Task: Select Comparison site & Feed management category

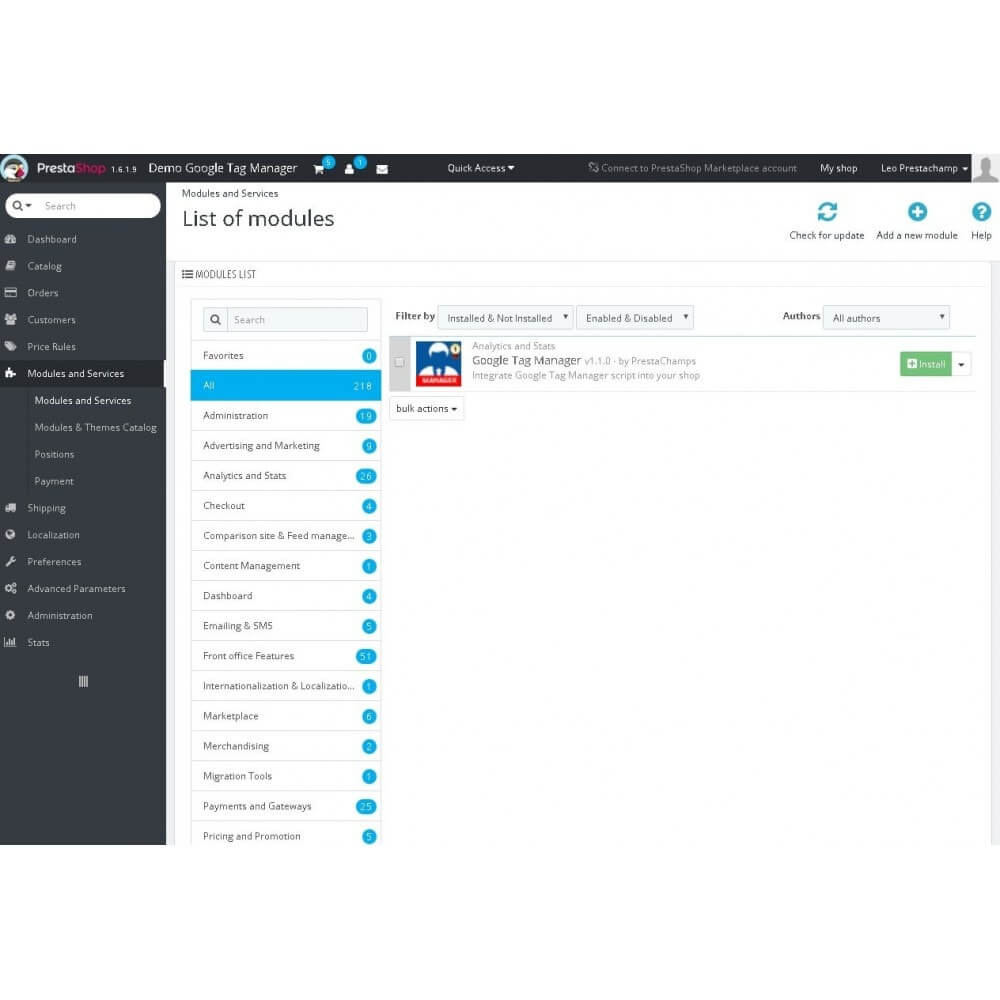Action: pyautogui.click(x=286, y=536)
